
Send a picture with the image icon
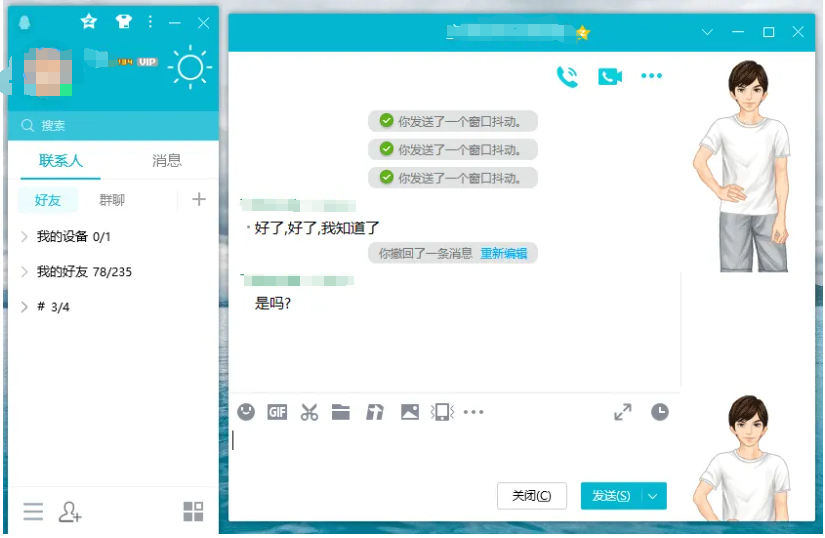tap(410, 412)
